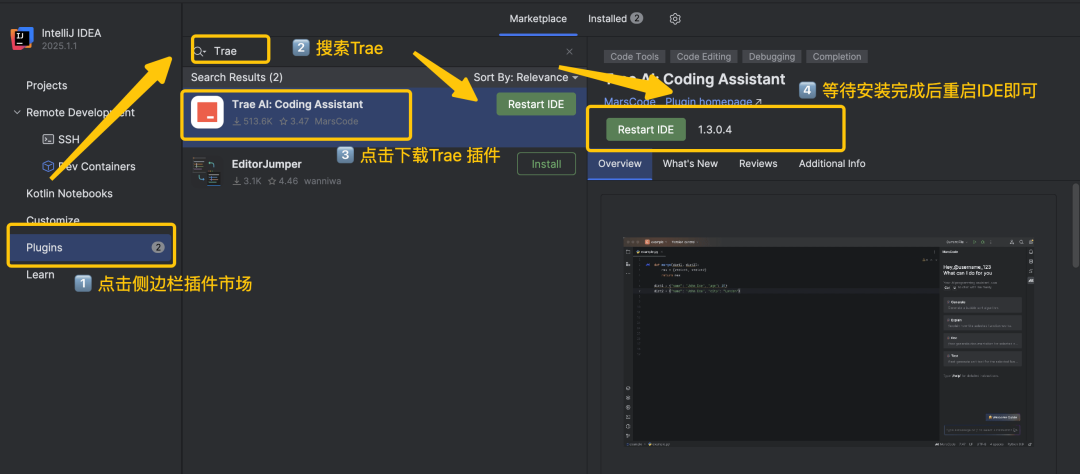Select the Trae AI: Coding Assistant result
Viewport: 1080px width, 474px height.
coord(385,118)
